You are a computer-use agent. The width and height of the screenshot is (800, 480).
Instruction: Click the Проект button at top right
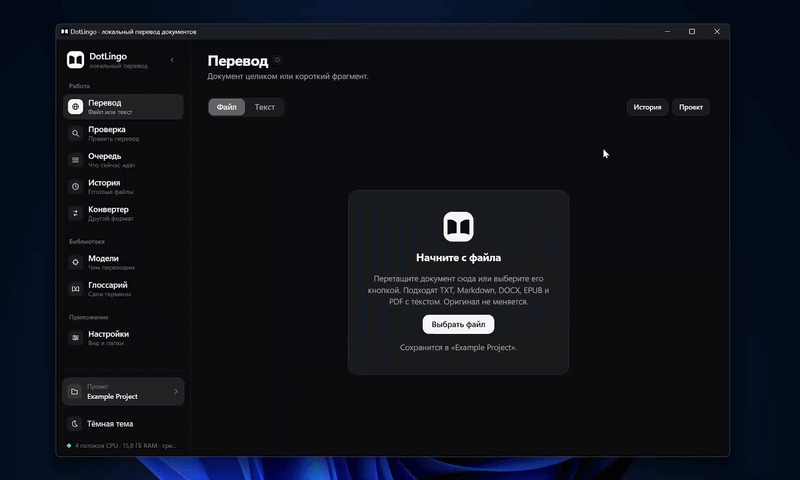pyautogui.click(x=690, y=107)
